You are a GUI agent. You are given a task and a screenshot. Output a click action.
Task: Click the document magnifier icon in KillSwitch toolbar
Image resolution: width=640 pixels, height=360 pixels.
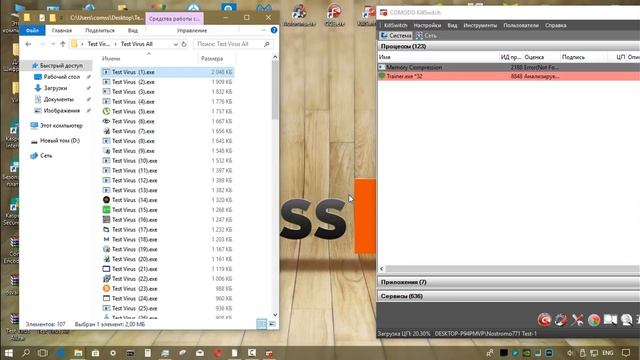pyautogui.click(x=610, y=320)
